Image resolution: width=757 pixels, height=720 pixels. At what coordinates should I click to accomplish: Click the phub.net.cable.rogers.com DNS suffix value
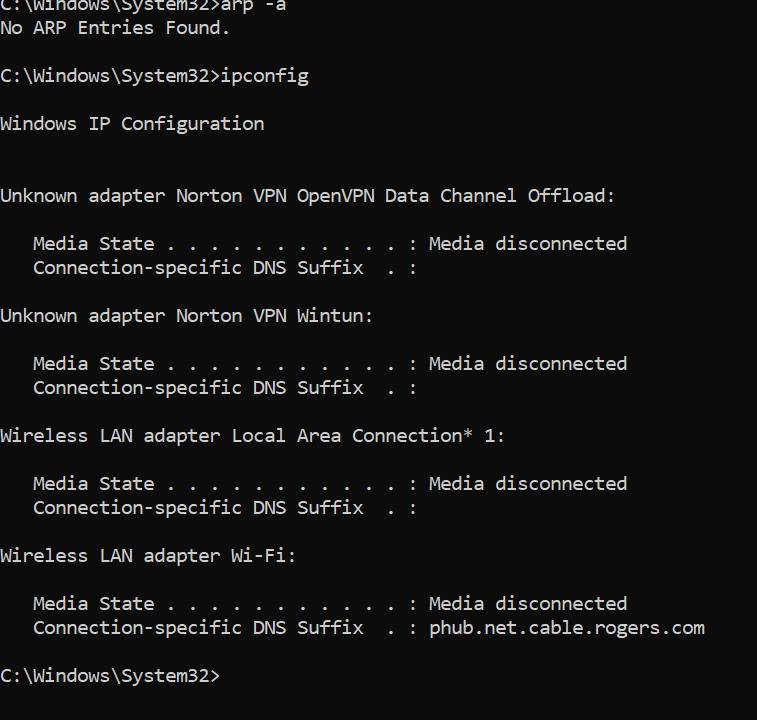click(567, 629)
